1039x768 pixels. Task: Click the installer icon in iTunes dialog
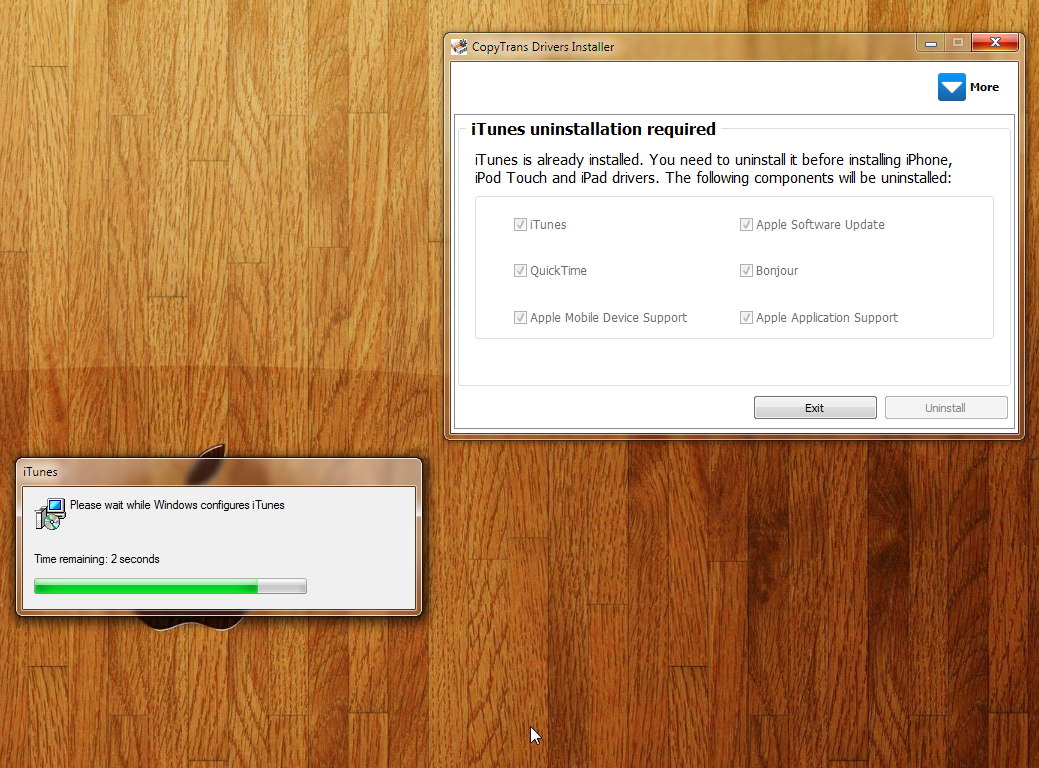50,514
